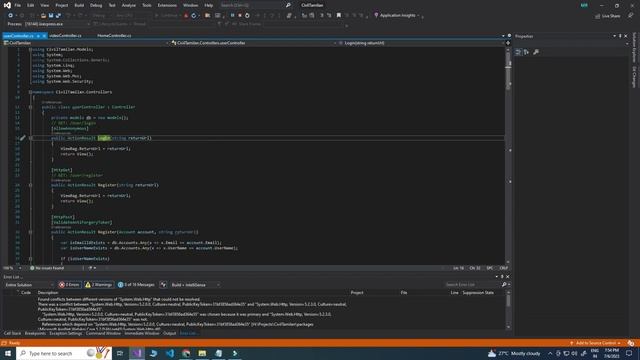Image resolution: width=640 pixels, height=360 pixels.
Task: Collapse the namespace CivilTamilan.Controllers block
Action: 30,92
